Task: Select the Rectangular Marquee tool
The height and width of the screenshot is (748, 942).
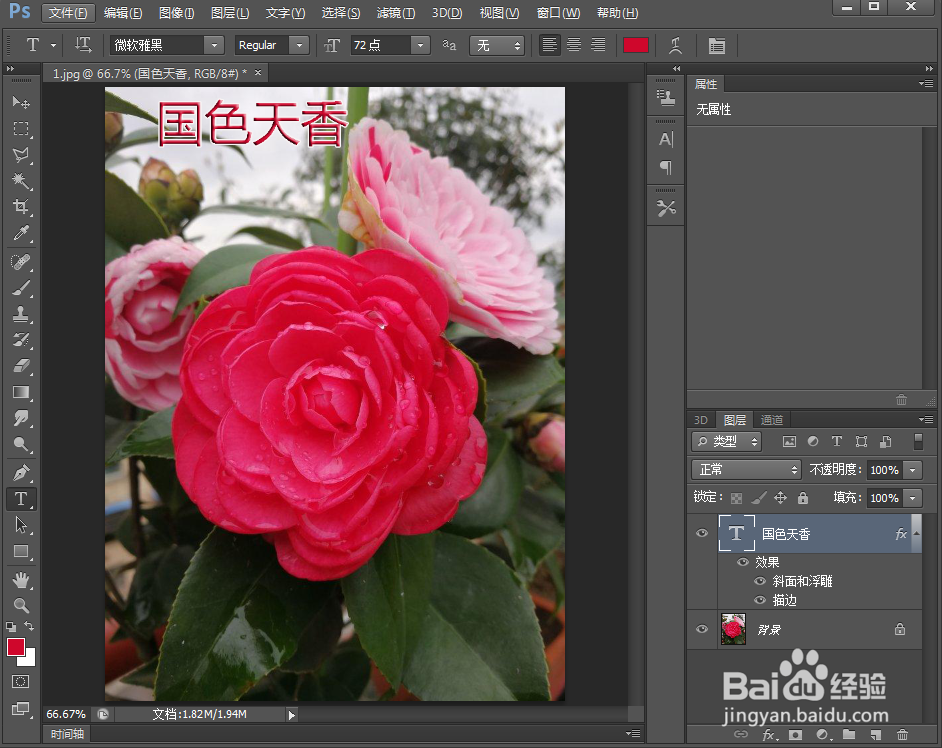Action: (21, 129)
